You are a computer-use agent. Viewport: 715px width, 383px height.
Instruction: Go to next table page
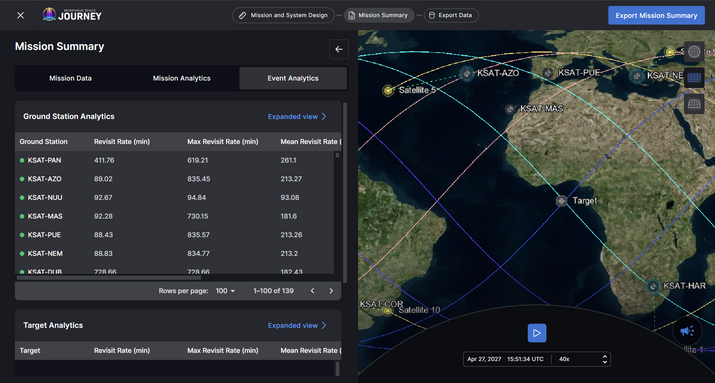[331, 290]
